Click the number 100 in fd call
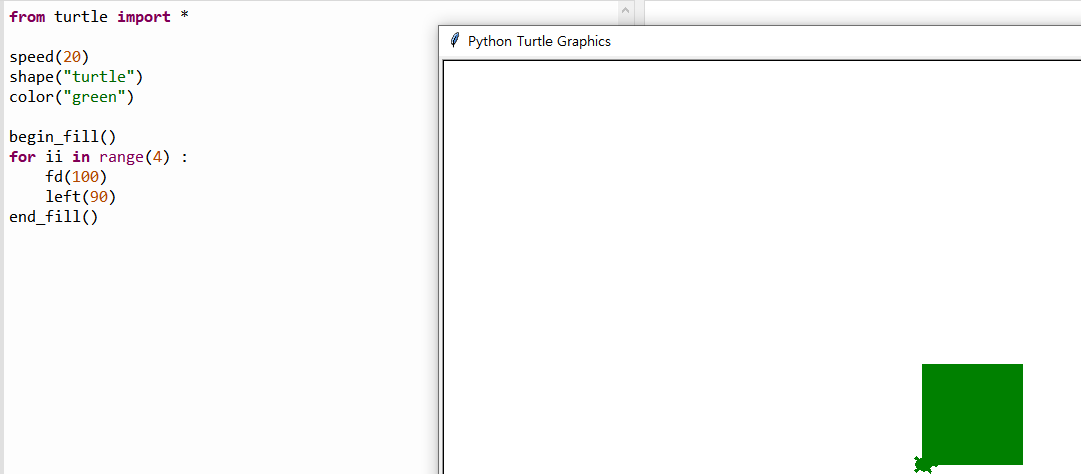 pyautogui.click(x=85, y=176)
